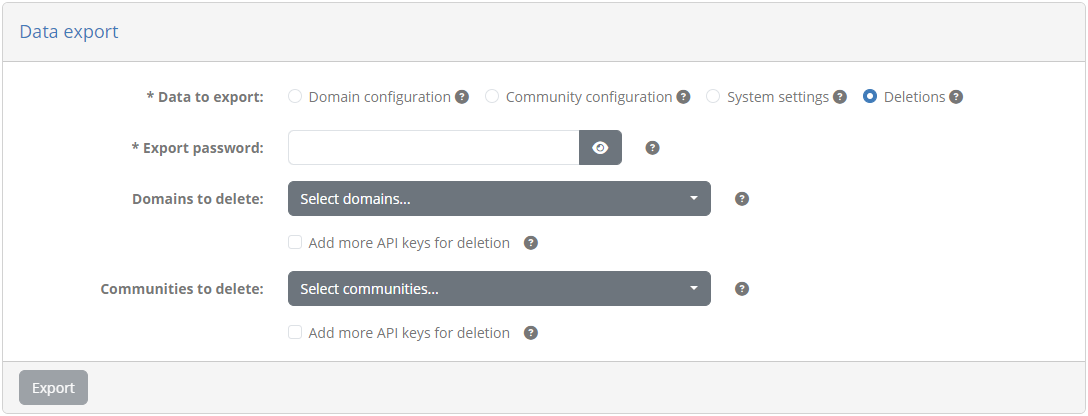Open help icon for Communities to delete
Screen dimensions: 1088x416
[742, 289]
